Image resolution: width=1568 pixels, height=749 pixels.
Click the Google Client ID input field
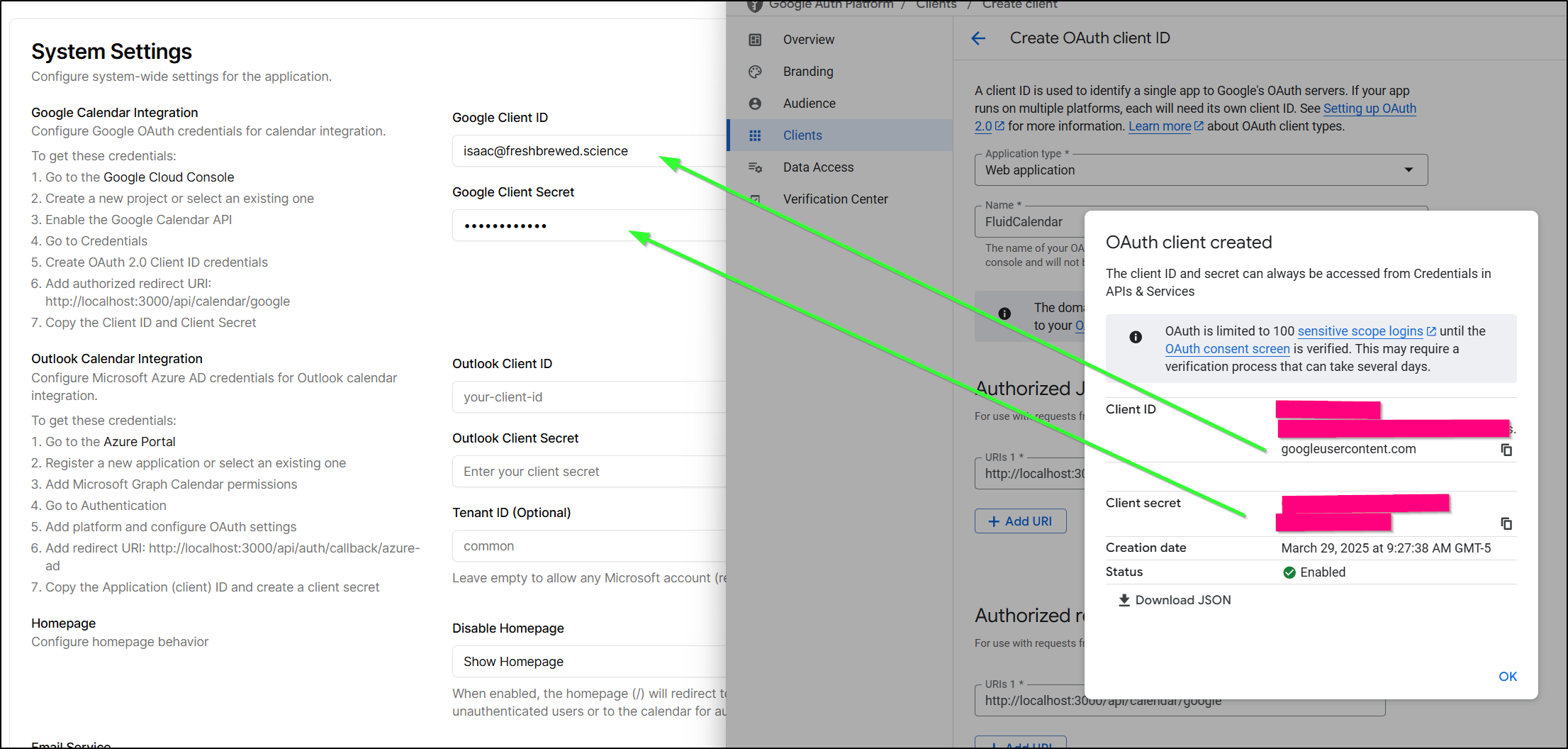click(x=589, y=150)
